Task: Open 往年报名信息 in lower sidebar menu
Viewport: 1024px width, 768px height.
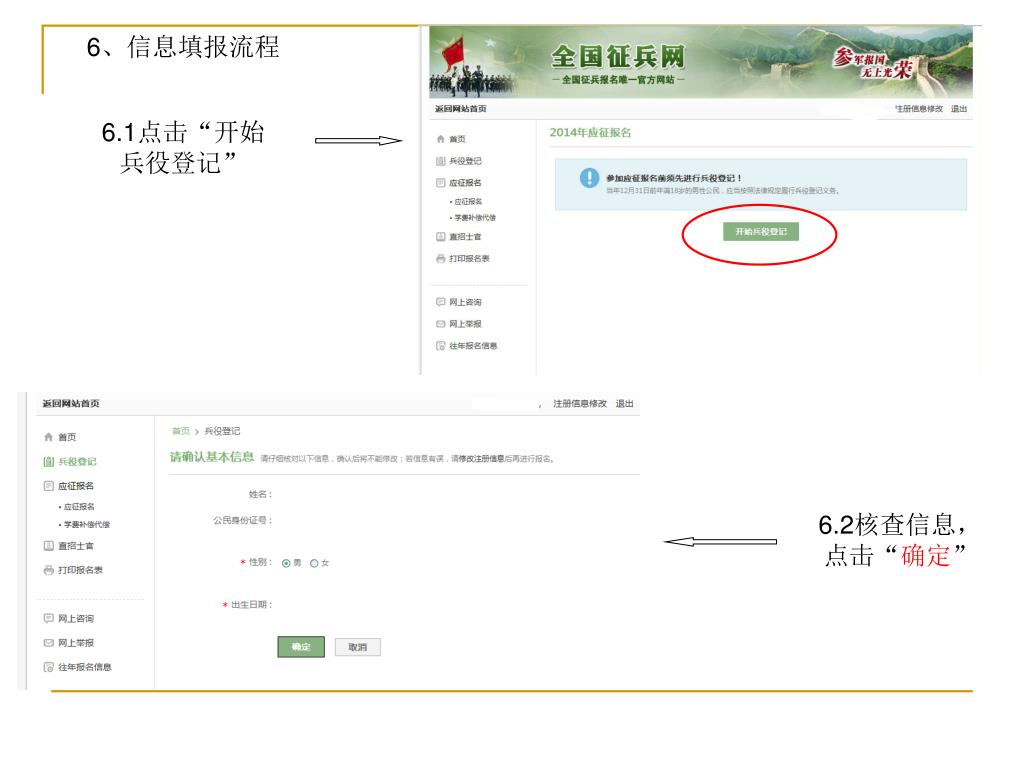Action: [85, 667]
